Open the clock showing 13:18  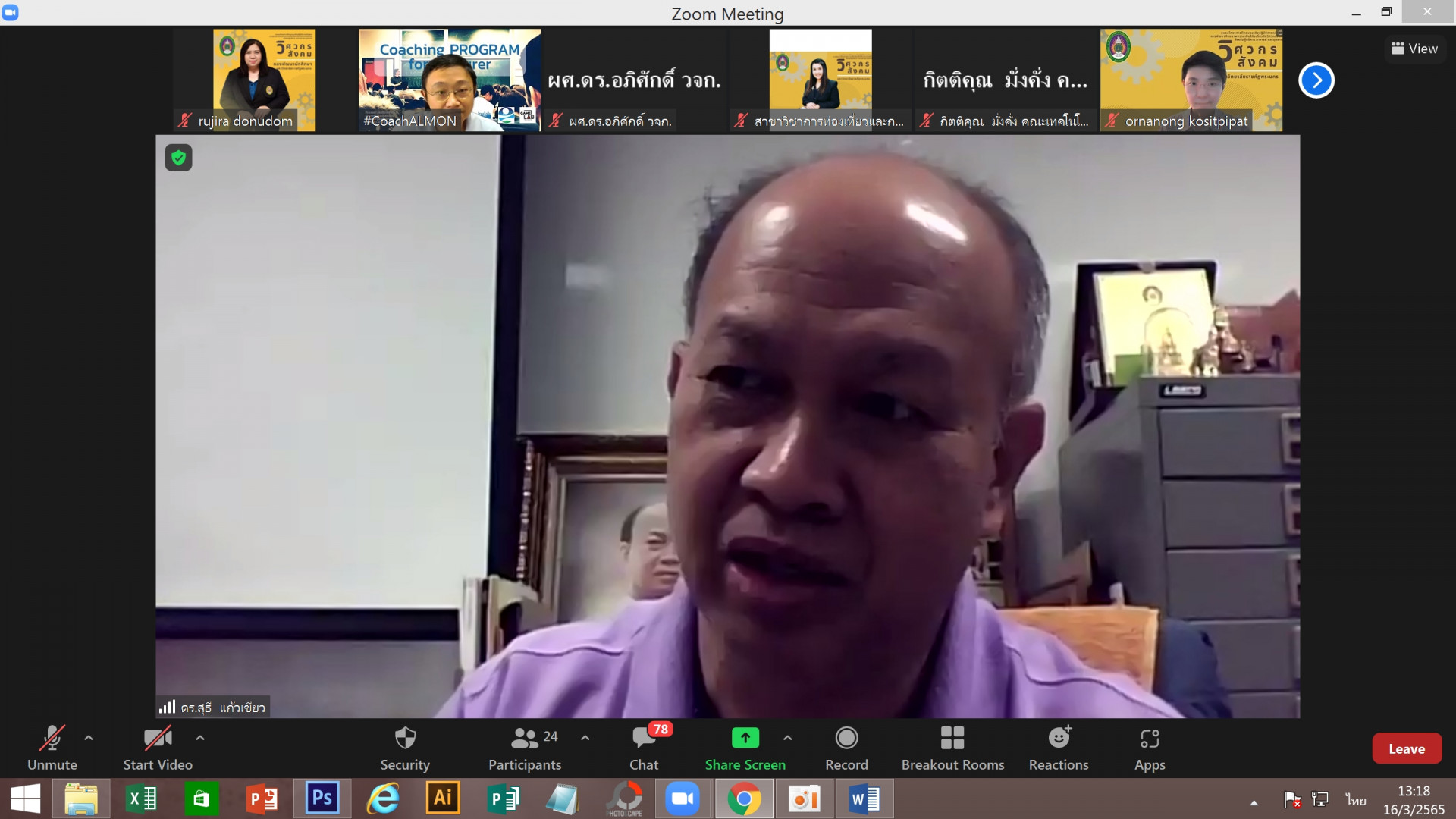tap(1414, 800)
